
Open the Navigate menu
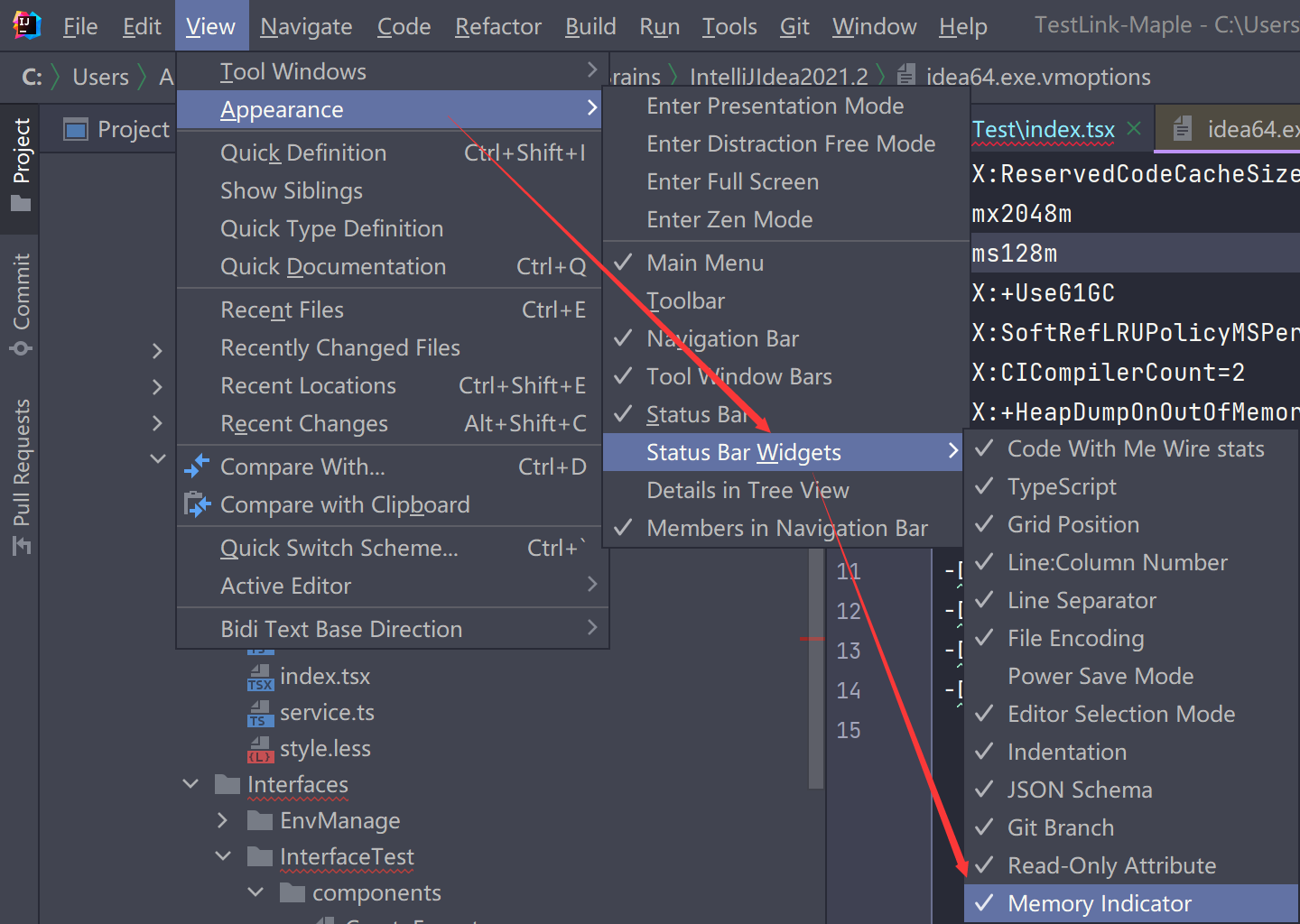pyautogui.click(x=306, y=26)
